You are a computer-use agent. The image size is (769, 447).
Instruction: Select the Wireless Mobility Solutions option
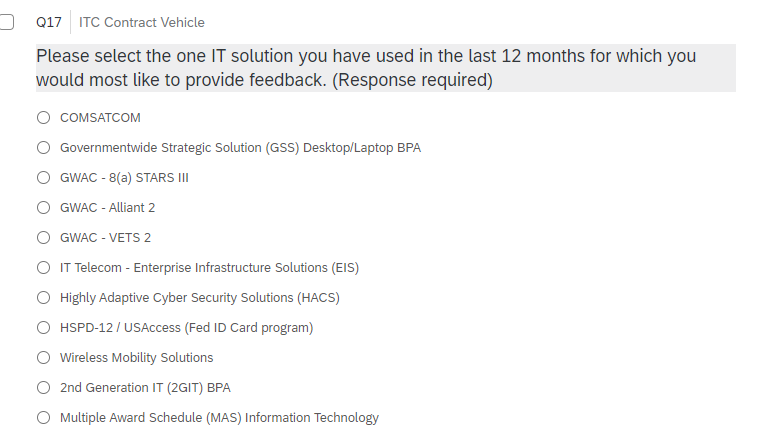pos(43,357)
